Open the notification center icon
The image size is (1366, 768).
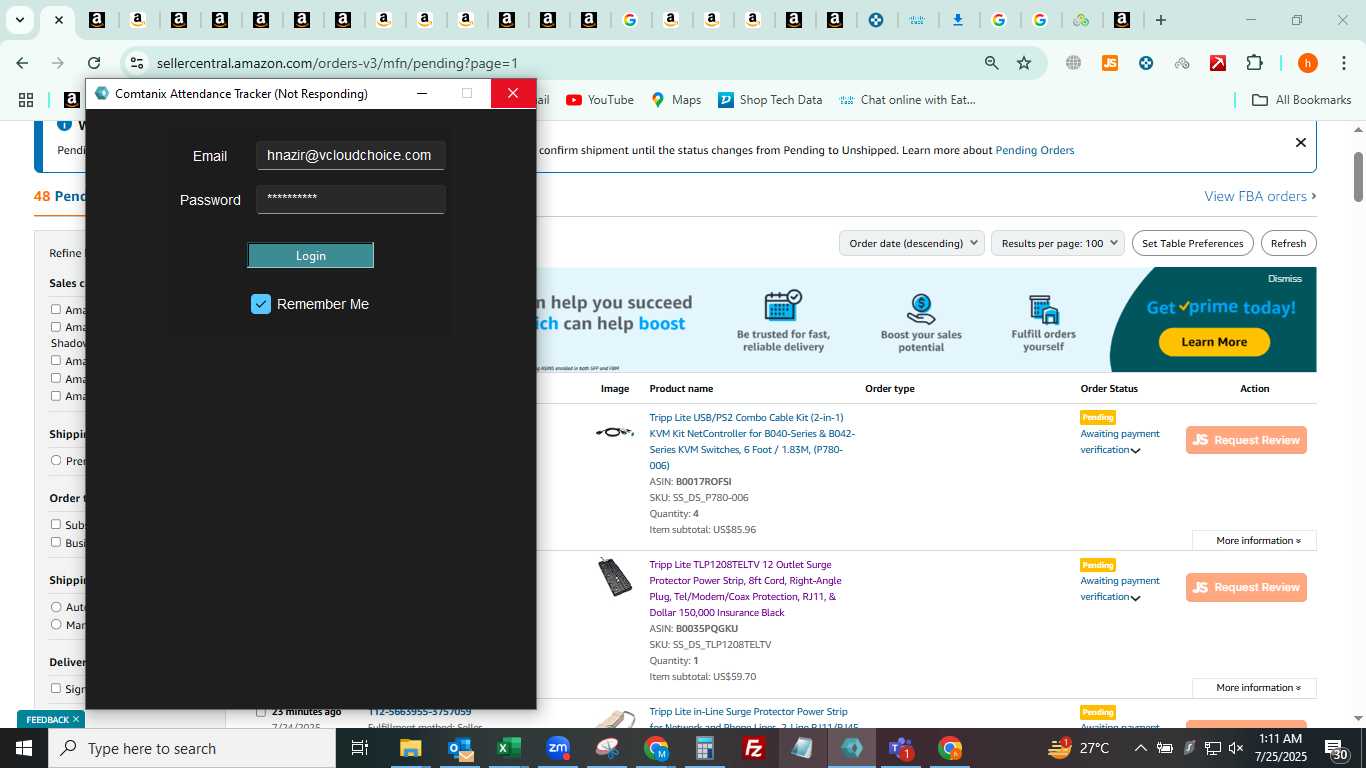pos(1337,748)
